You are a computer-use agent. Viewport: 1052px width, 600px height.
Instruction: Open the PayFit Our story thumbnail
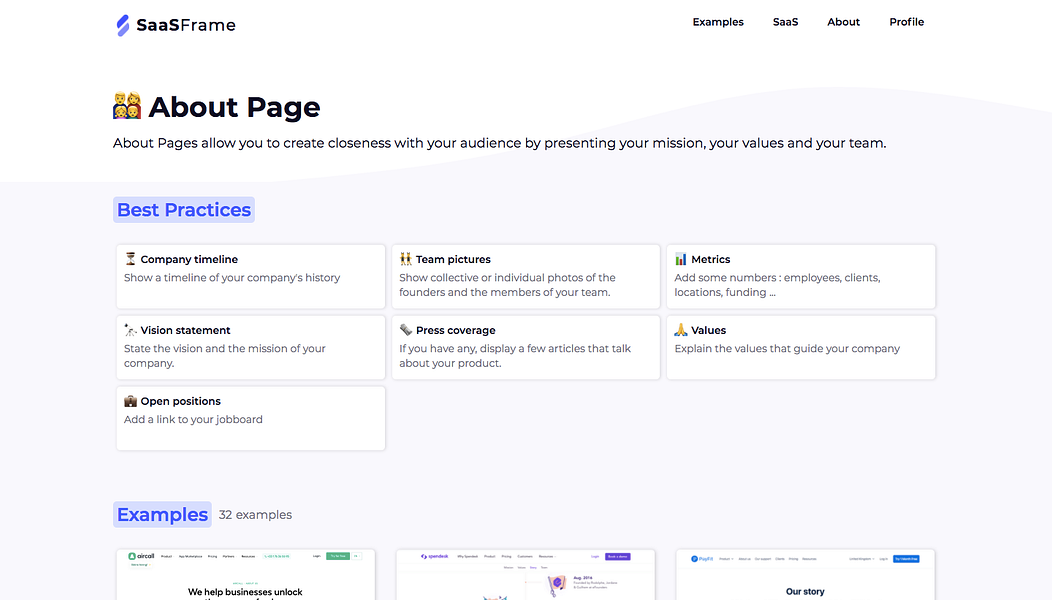pyautogui.click(x=805, y=574)
